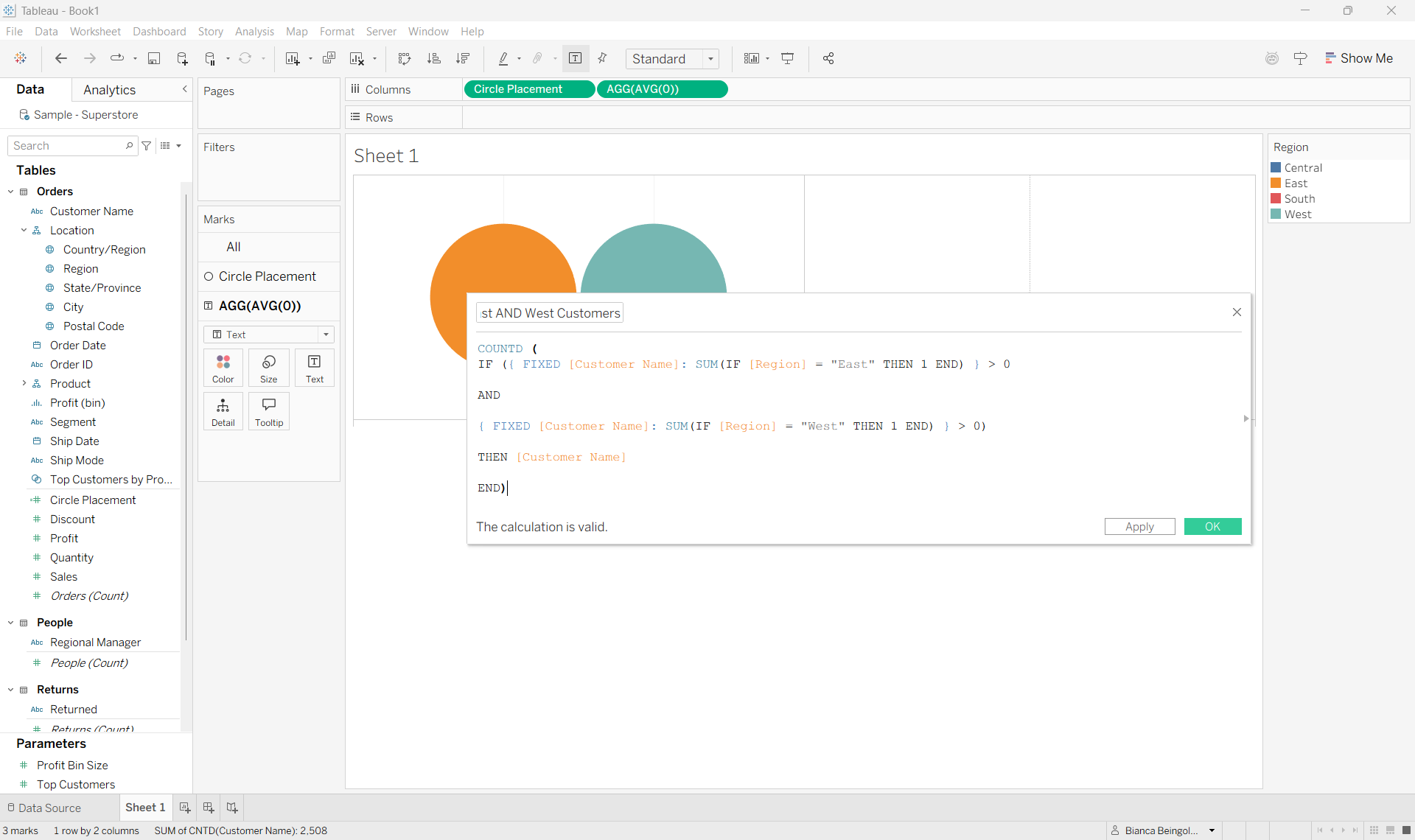
Task: Collapse the Orders table
Action: point(11,192)
